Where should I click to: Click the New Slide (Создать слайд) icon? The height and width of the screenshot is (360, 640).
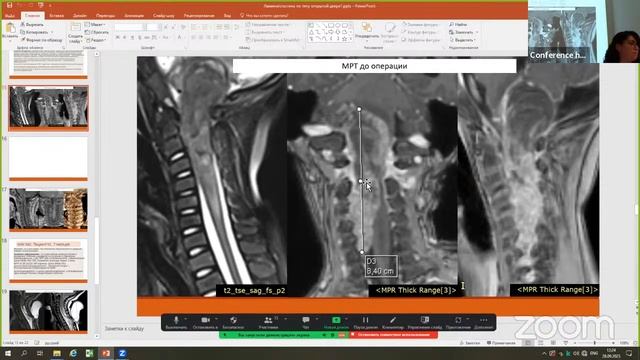[x=75, y=28]
